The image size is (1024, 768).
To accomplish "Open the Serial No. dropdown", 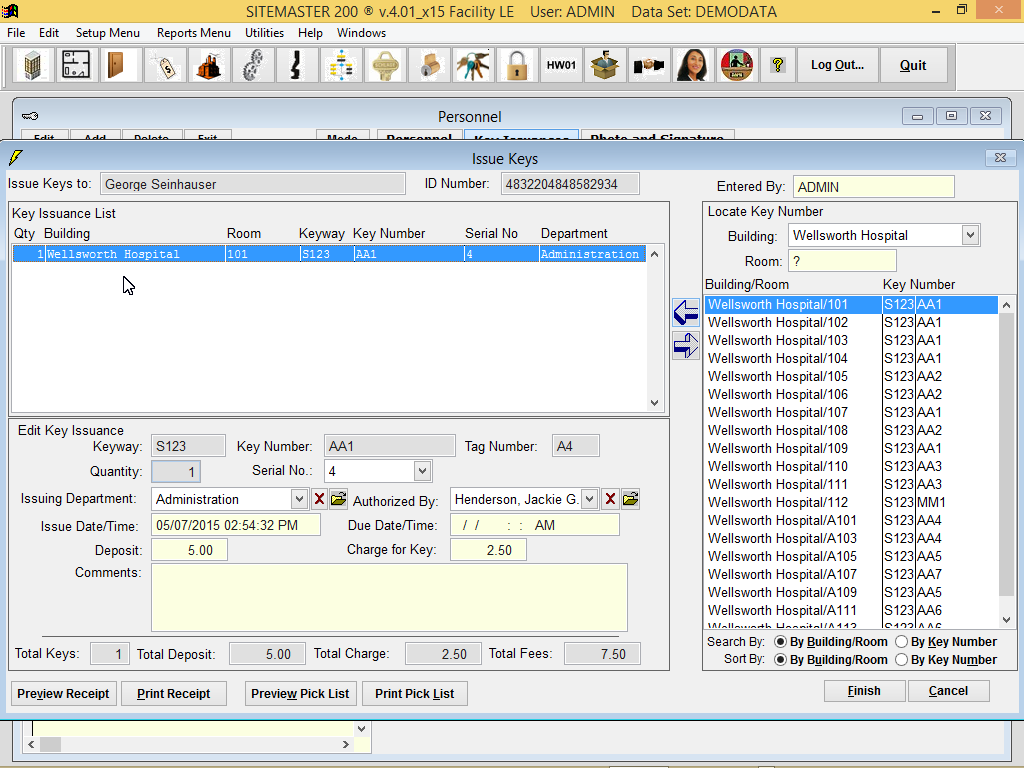I will pos(423,471).
